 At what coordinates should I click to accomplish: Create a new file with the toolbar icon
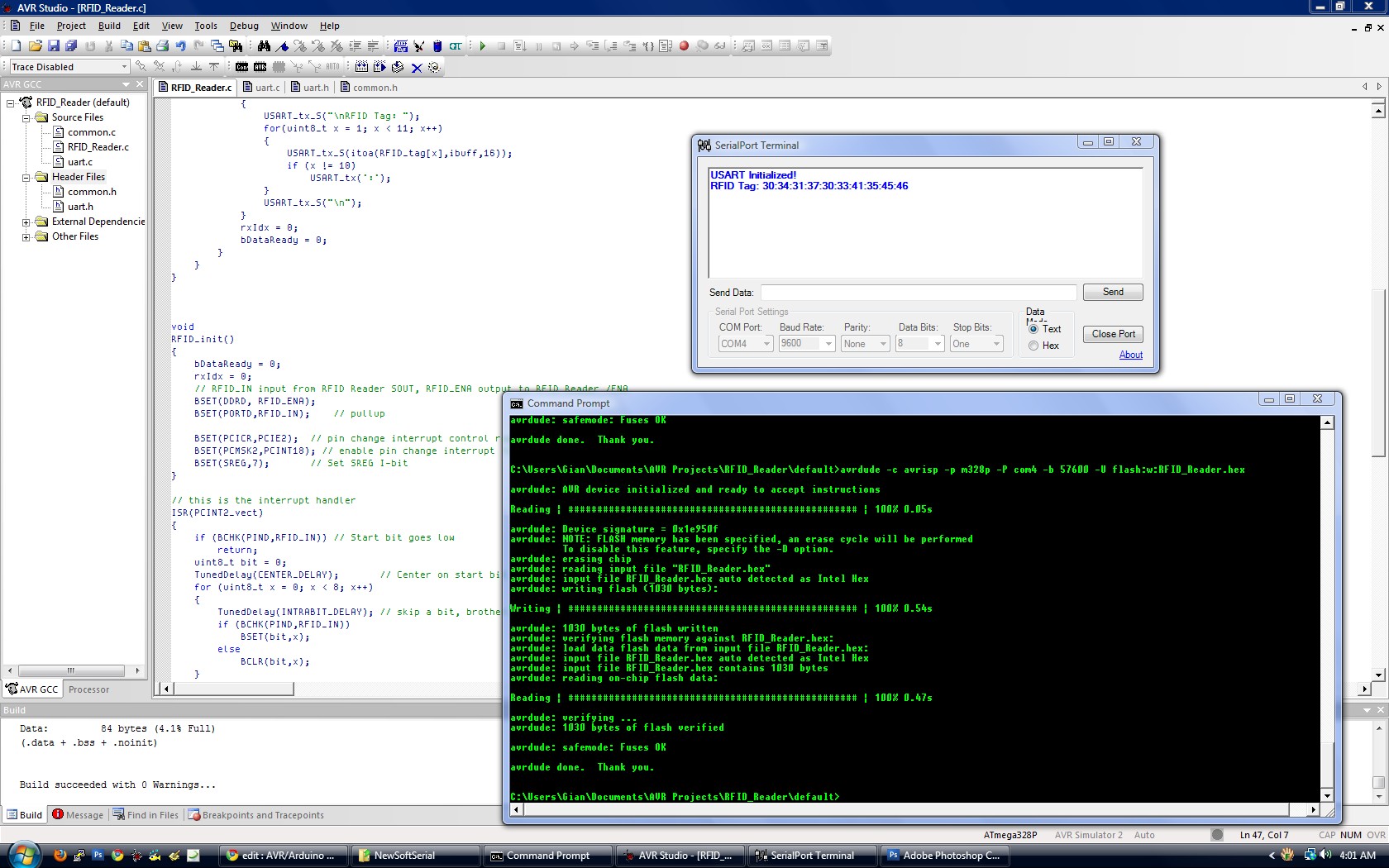(x=17, y=46)
